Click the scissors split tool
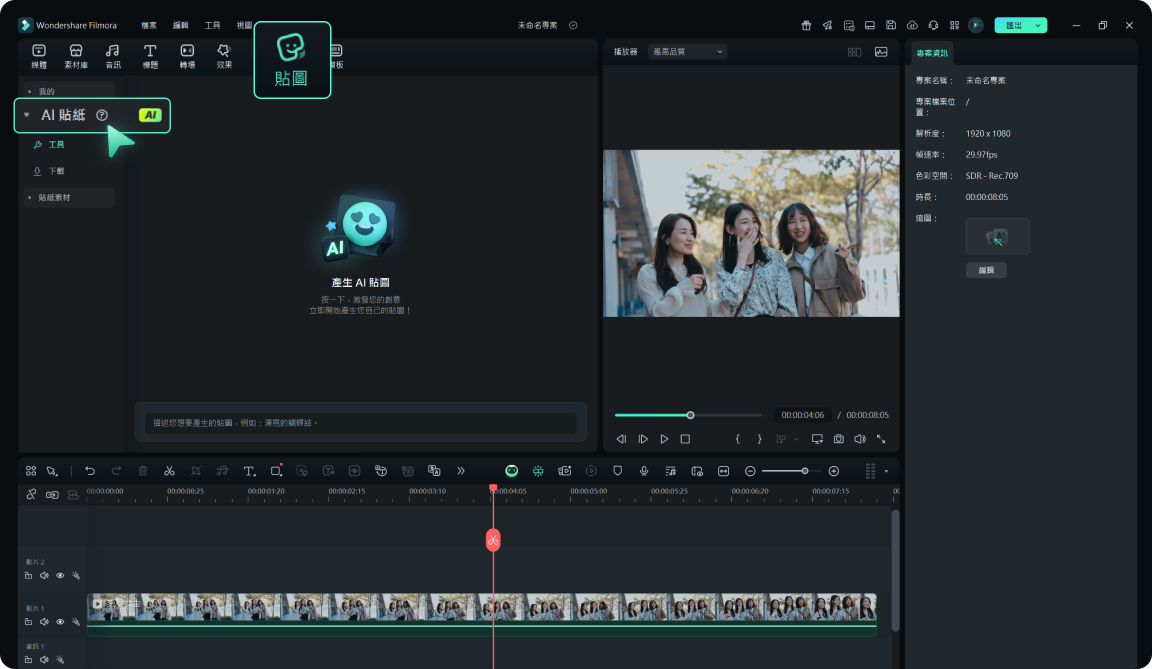 (169, 471)
